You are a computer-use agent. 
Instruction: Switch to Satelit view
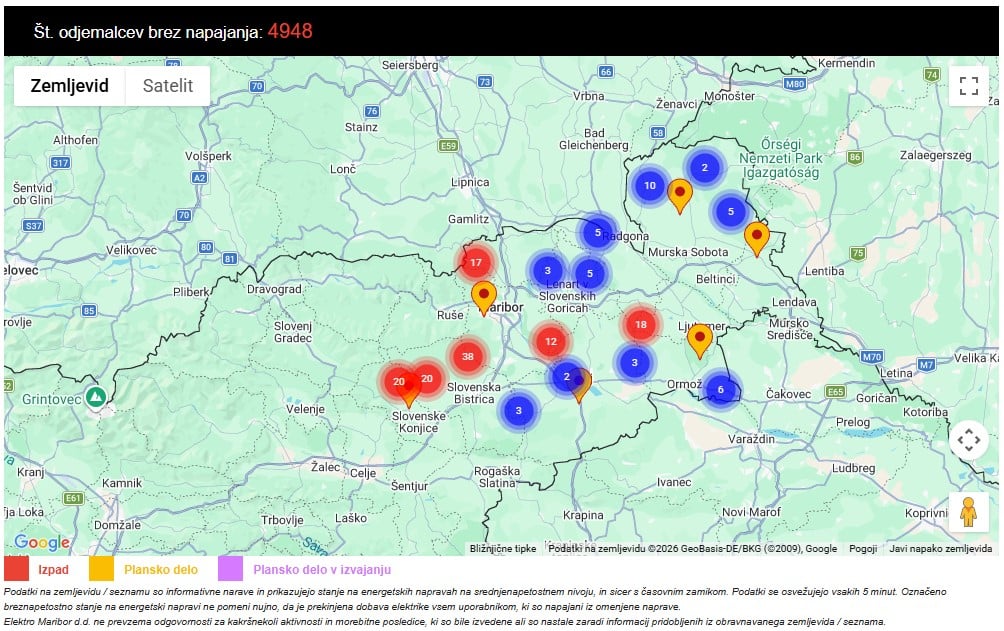click(168, 86)
